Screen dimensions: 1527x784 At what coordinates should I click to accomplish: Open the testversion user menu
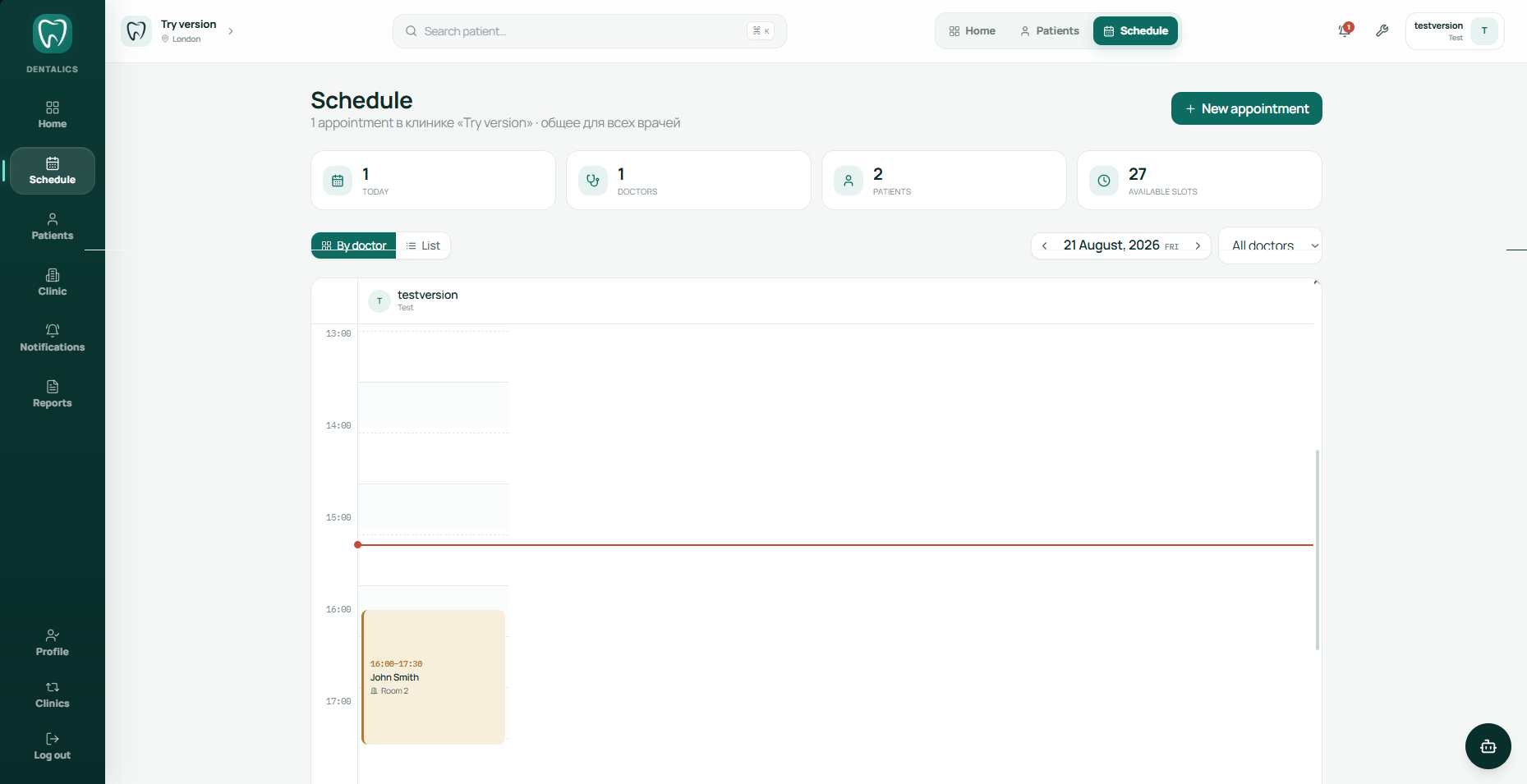pos(1455,31)
